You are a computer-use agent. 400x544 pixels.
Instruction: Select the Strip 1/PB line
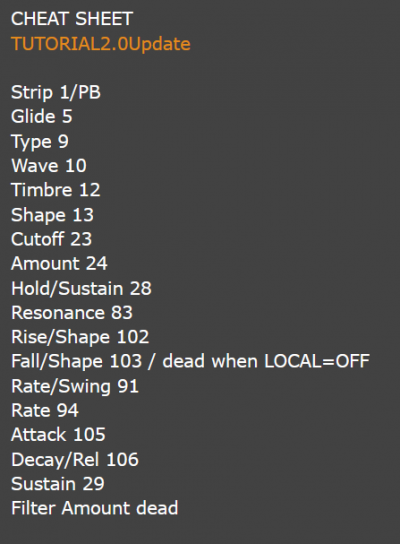56,93
